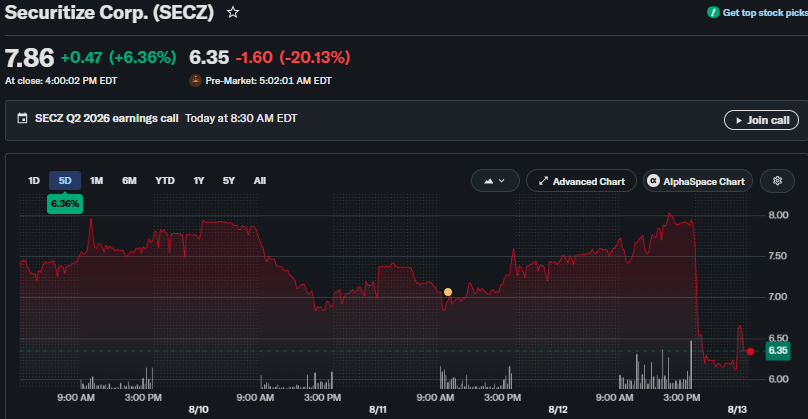Click the -1.60 (-20.13%) change text
The height and width of the screenshot is (419, 808).
tap(293, 57)
